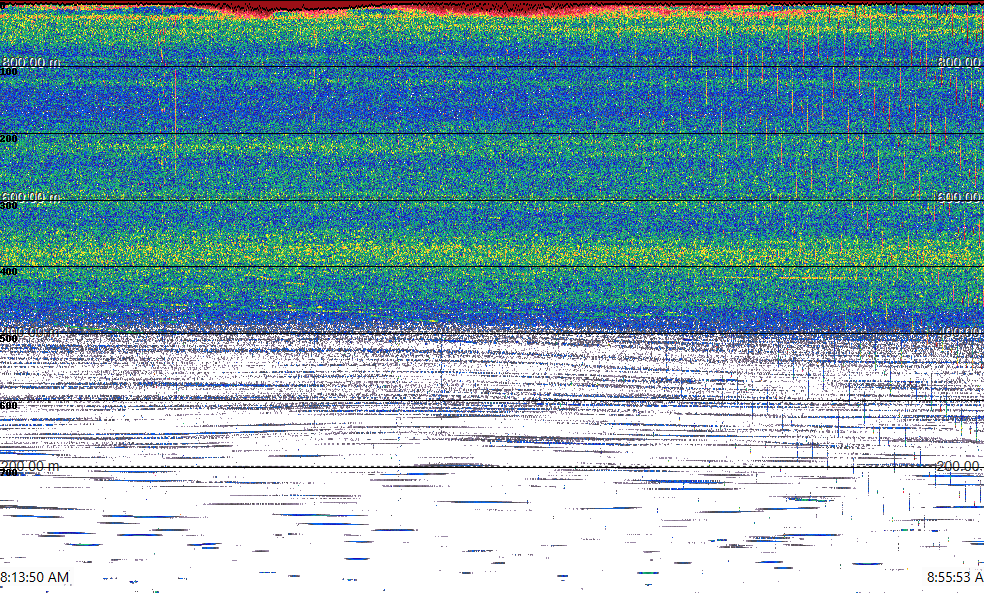Image resolution: width=984 pixels, height=594 pixels.
Task: Choose the "700" depth grid label
Action: coord(9,472)
